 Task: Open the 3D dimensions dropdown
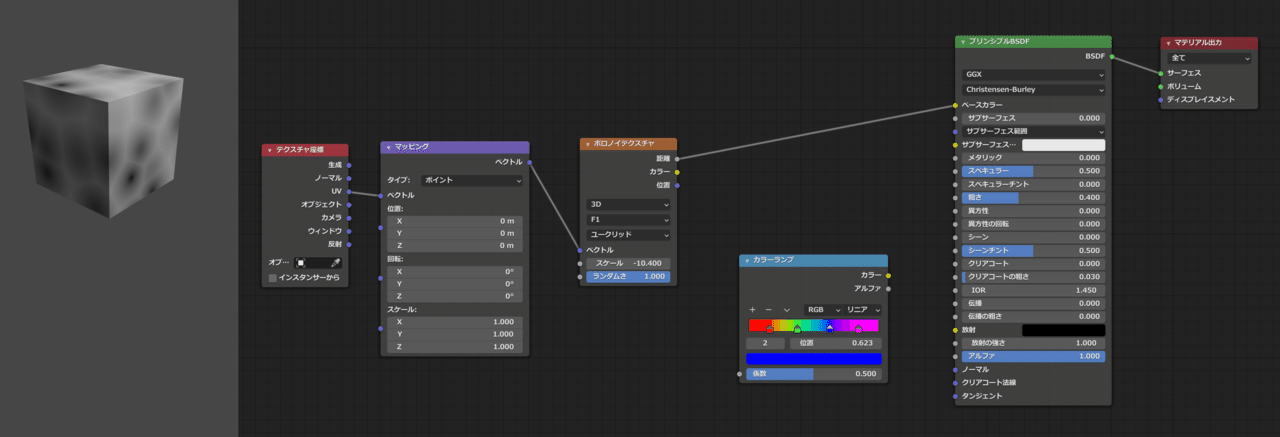pos(628,204)
